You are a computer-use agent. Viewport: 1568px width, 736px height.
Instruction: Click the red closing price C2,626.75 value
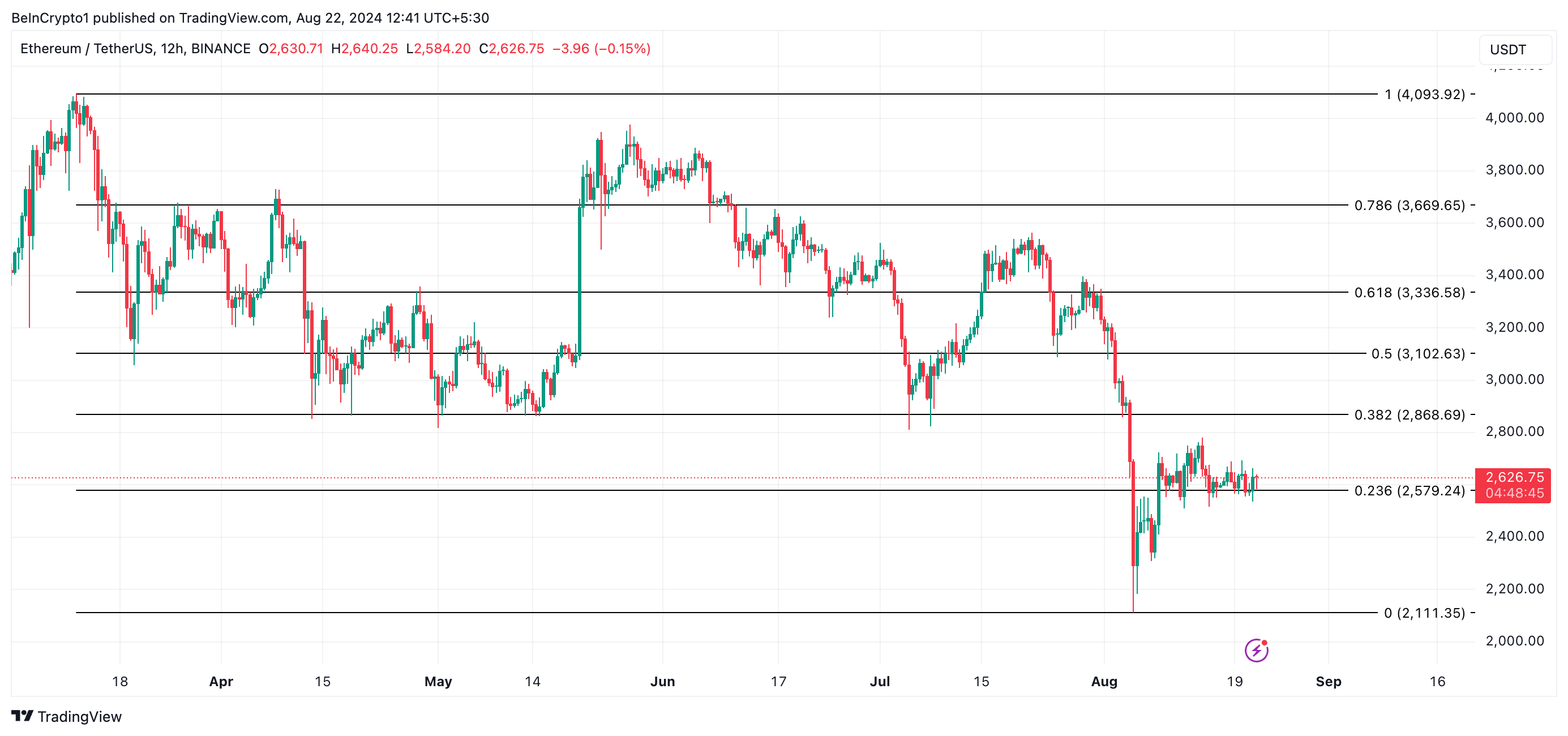(x=511, y=49)
